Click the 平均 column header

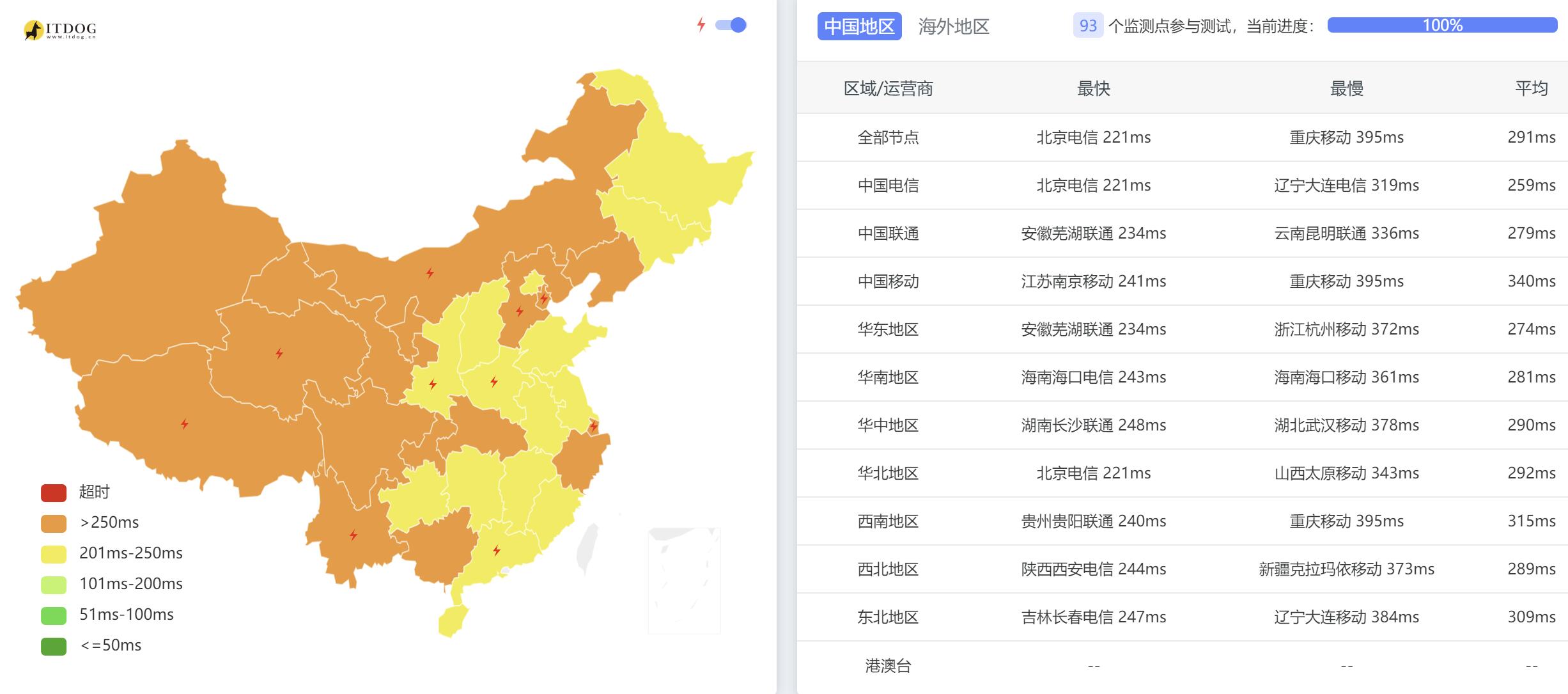(x=1532, y=88)
